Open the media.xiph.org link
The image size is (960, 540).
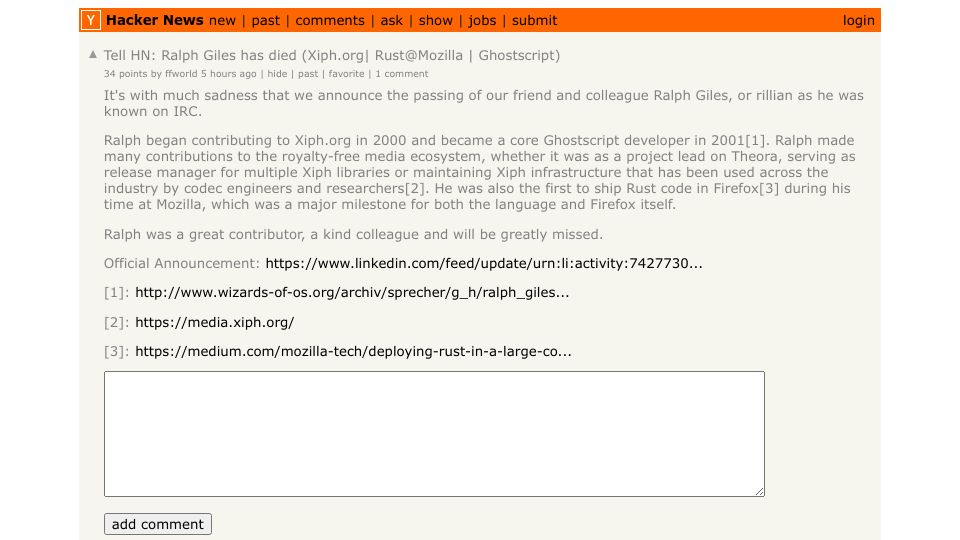[214, 322]
